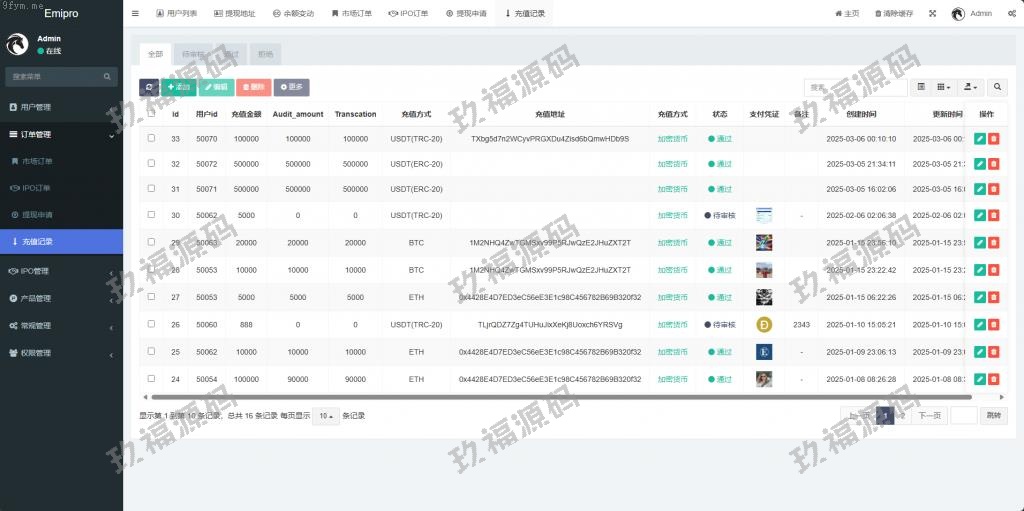Select the checkbox for row Id 26
Image resolution: width=1024 pixels, height=511 pixels.
(x=152, y=324)
